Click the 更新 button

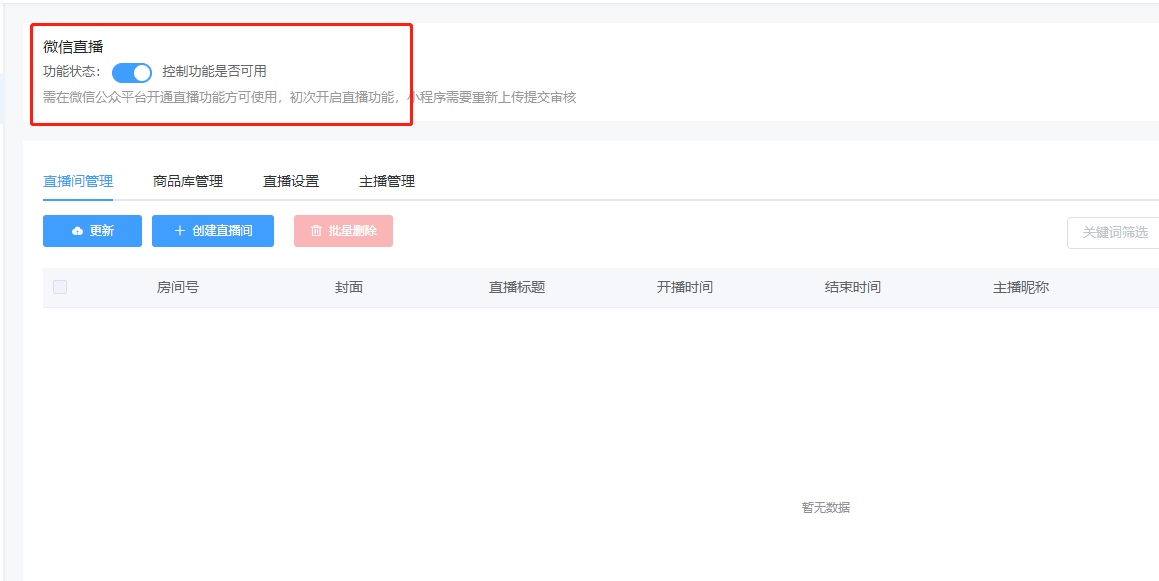[x=92, y=231]
